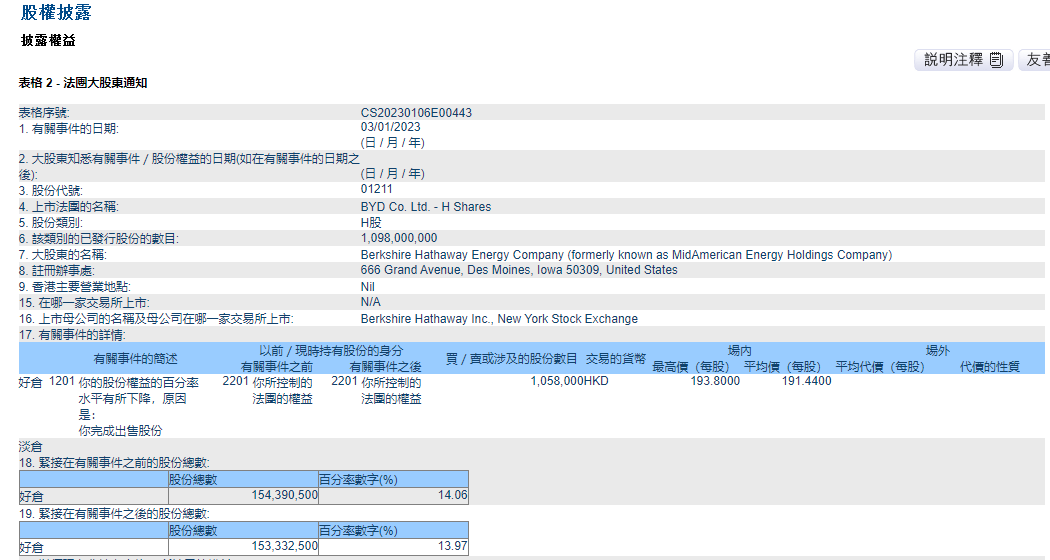
Task: Click the 股權披露 page title
Action: (56, 12)
